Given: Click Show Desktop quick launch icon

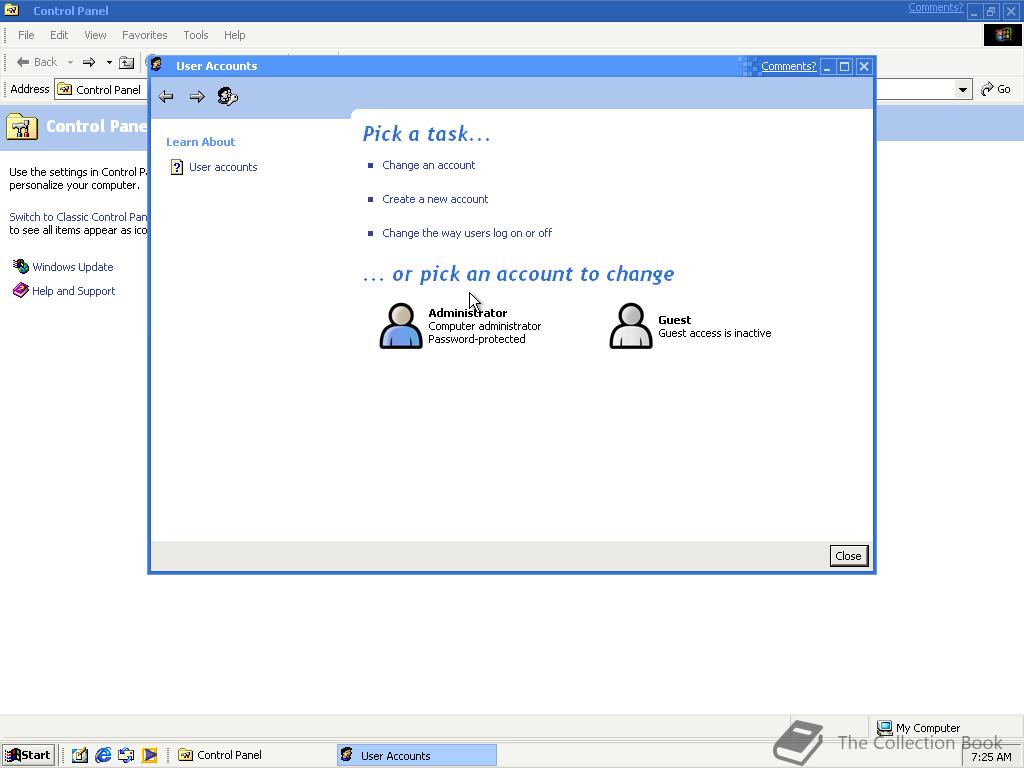Looking at the screenshot, I should point(80,755).
